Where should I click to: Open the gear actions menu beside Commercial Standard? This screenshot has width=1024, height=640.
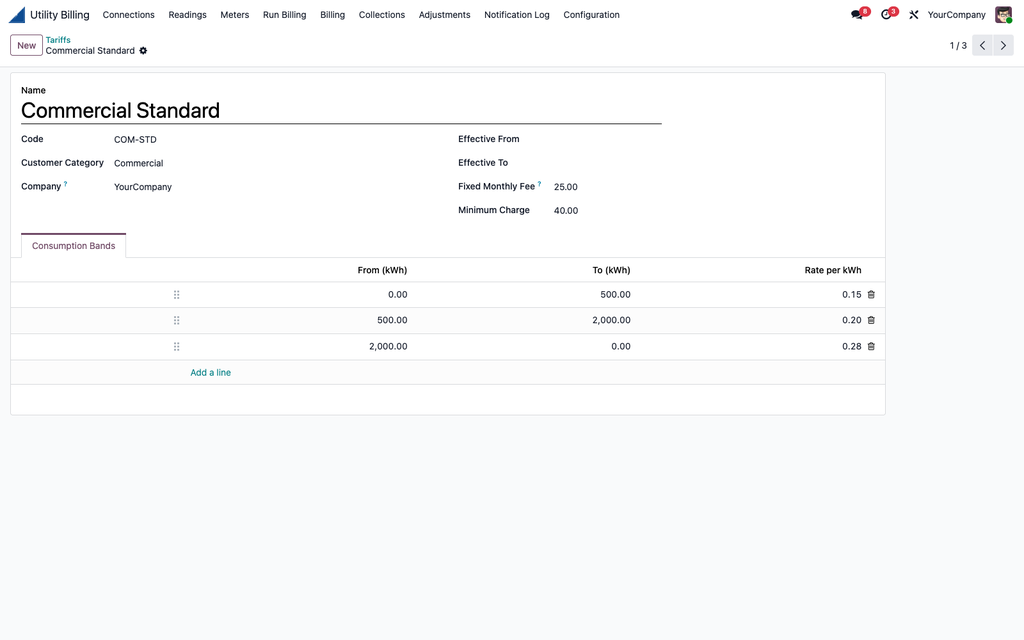pyautogui.click(x=143, y=50)
